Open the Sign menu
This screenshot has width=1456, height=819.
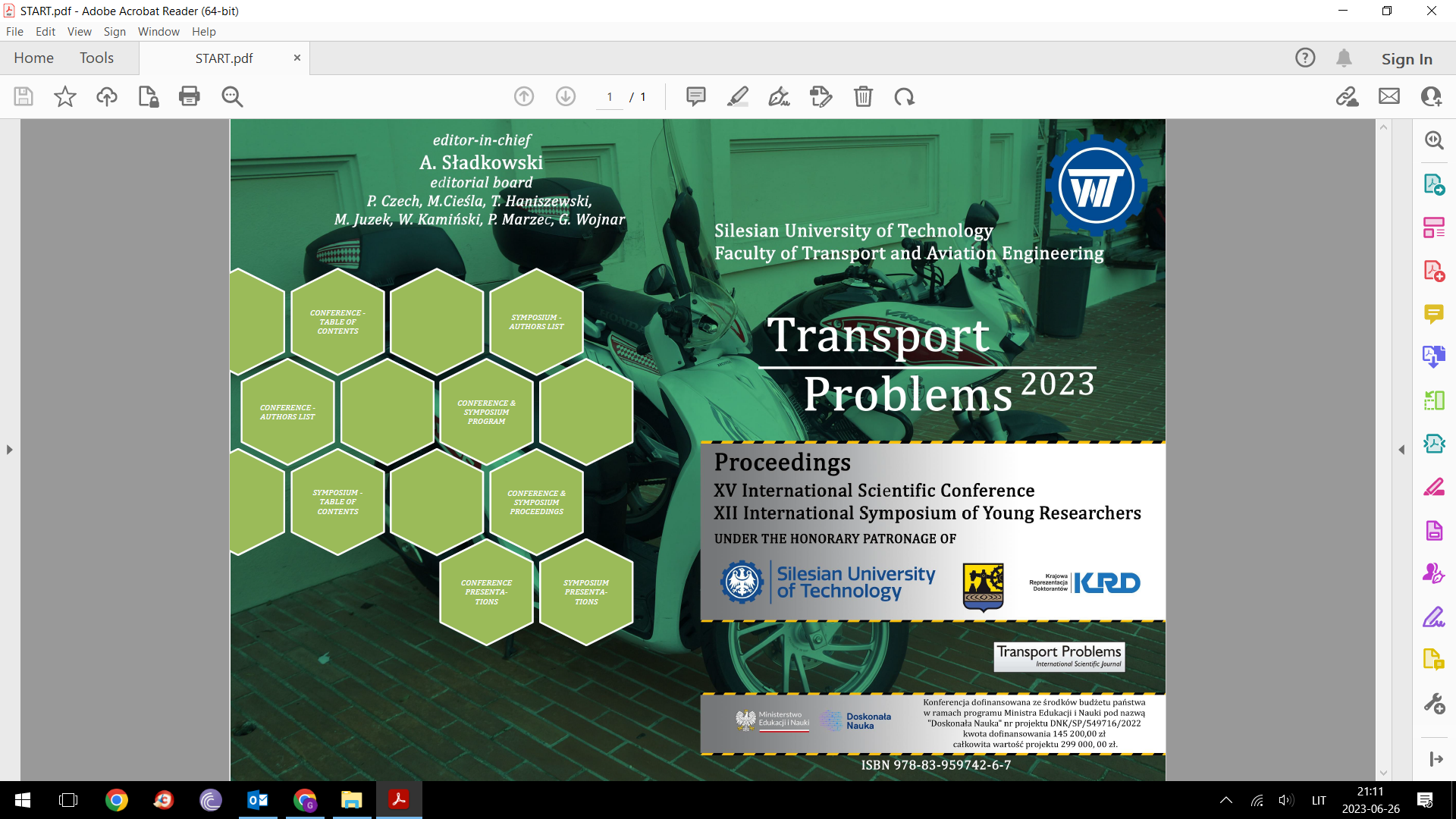pos(115,31)
